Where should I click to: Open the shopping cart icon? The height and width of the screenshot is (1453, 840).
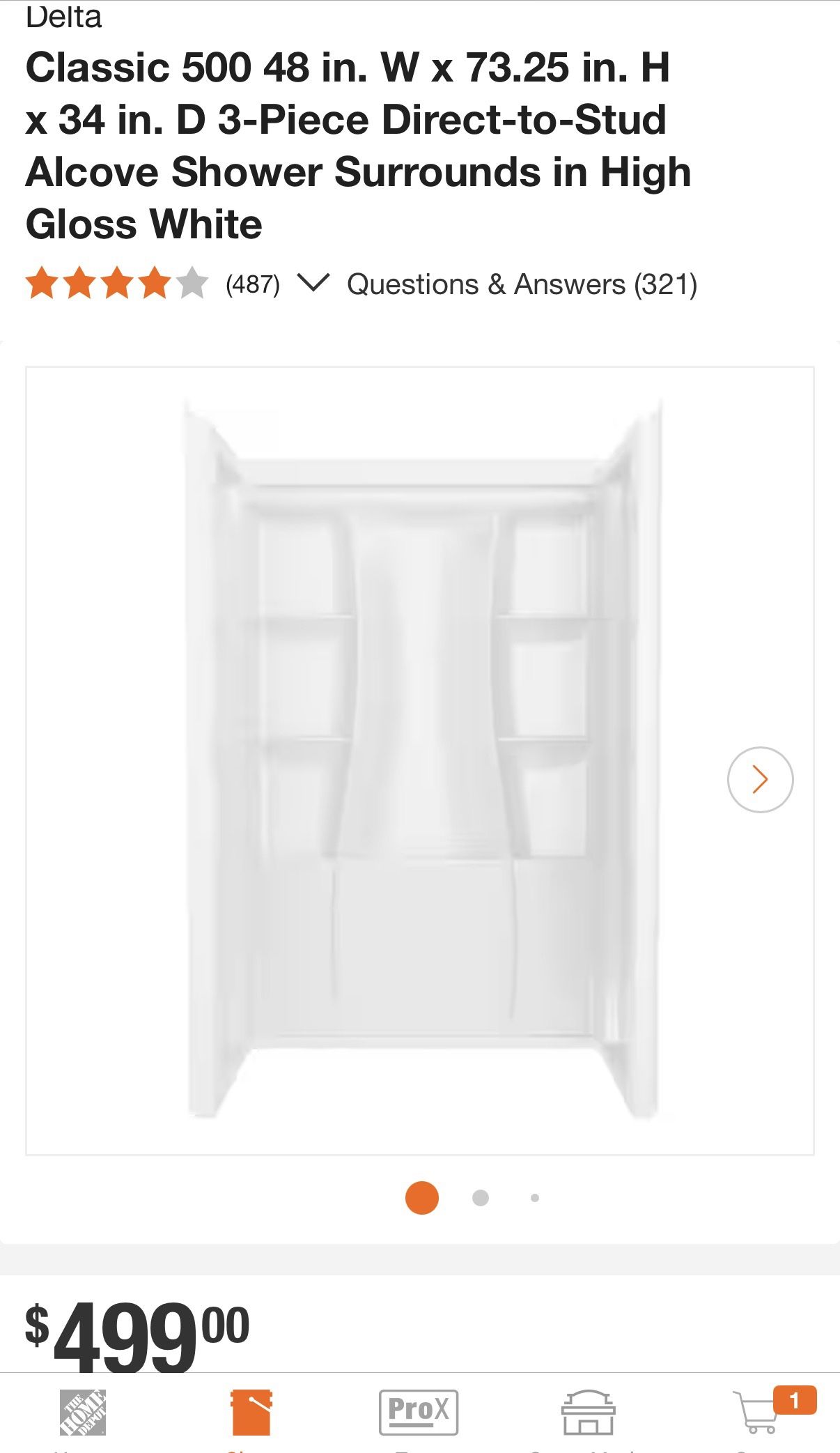(x=755, y=1413)
